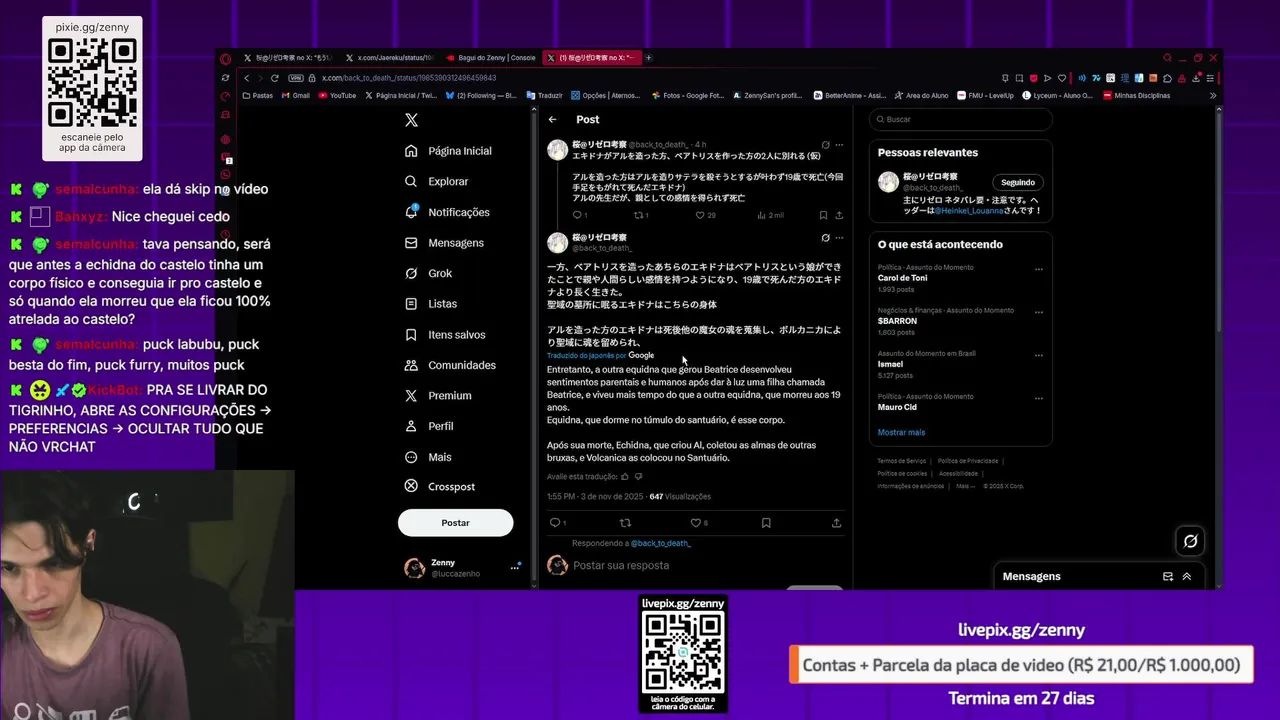This screenshot has width=1280, height=720.
Task: Click the back arrow beside Post
Action: [x=552, y=119]
